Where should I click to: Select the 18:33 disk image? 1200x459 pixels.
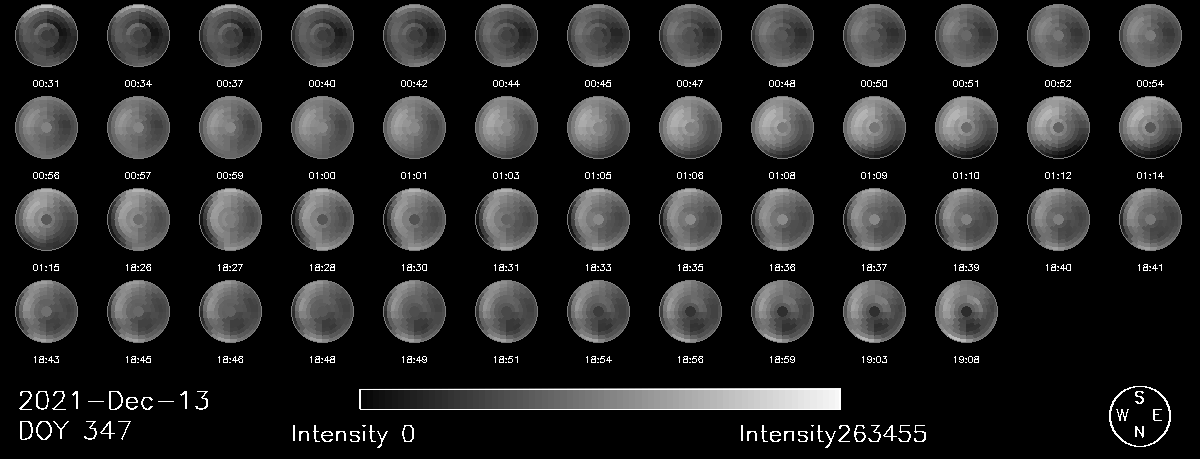pos(599,219)
